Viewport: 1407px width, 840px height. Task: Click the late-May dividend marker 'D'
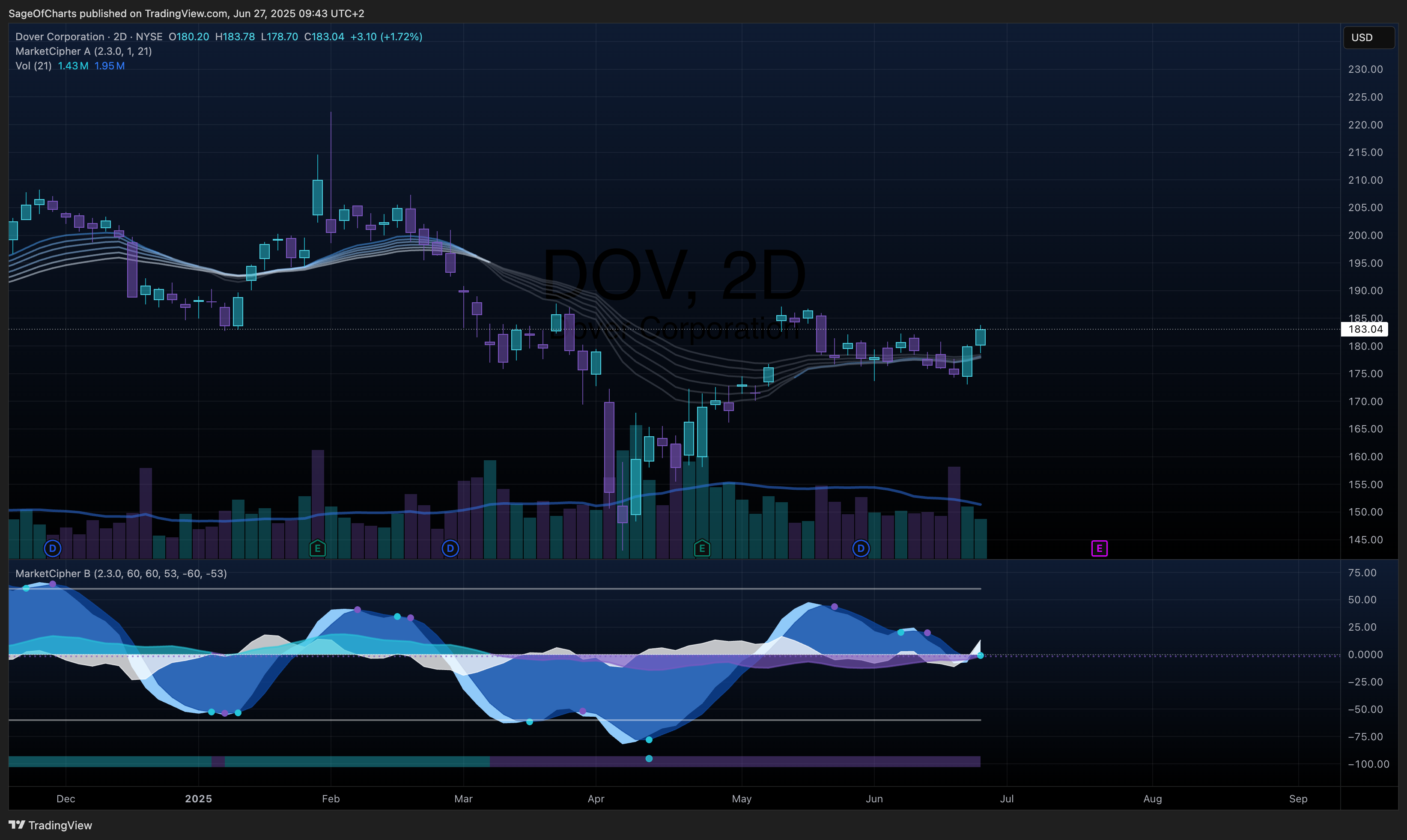coord(860,548)
